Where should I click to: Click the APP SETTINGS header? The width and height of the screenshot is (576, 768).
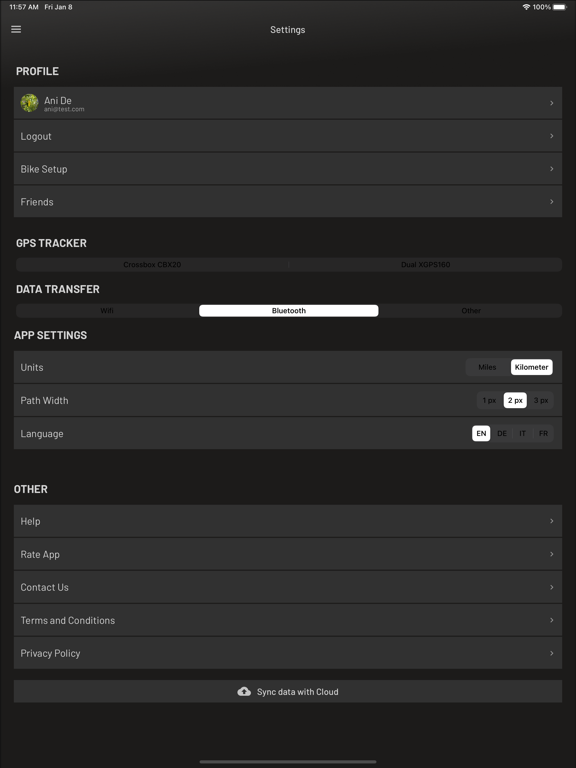click(50, 335)
